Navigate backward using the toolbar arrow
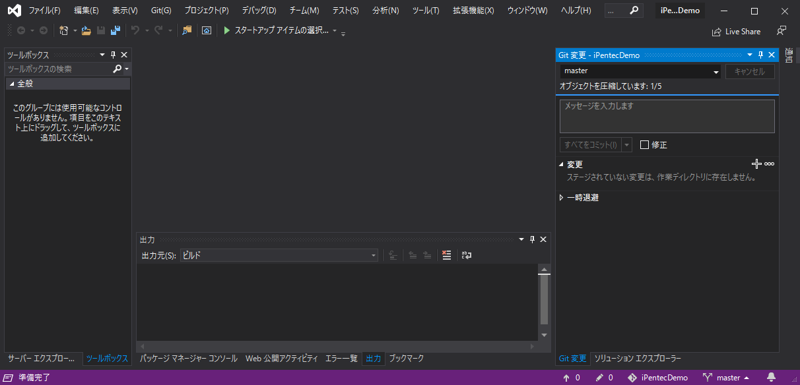The image size is (800, 385). click(21, 31)
